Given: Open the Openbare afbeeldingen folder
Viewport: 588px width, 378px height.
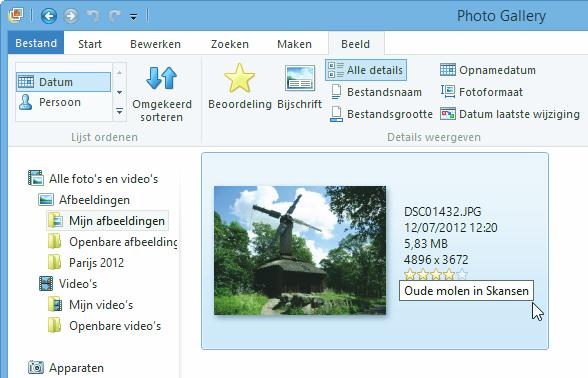Looking at the screenshot, I should (112, 242).
